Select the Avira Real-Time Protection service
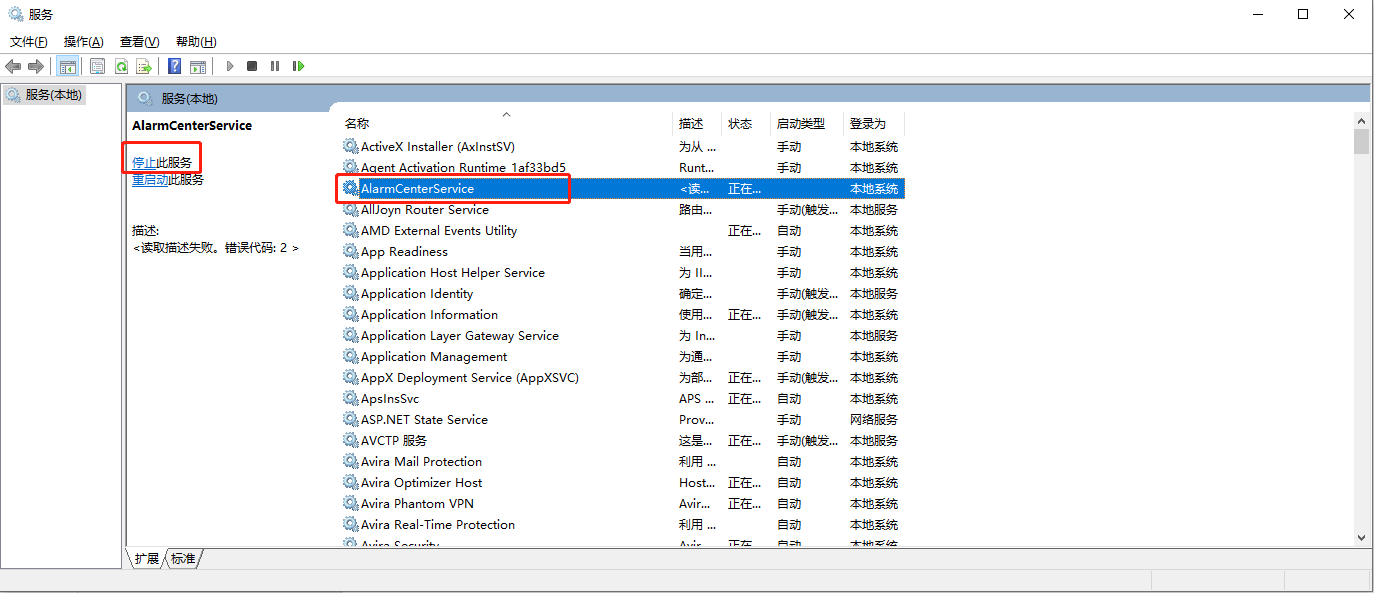 click(622, 525)
